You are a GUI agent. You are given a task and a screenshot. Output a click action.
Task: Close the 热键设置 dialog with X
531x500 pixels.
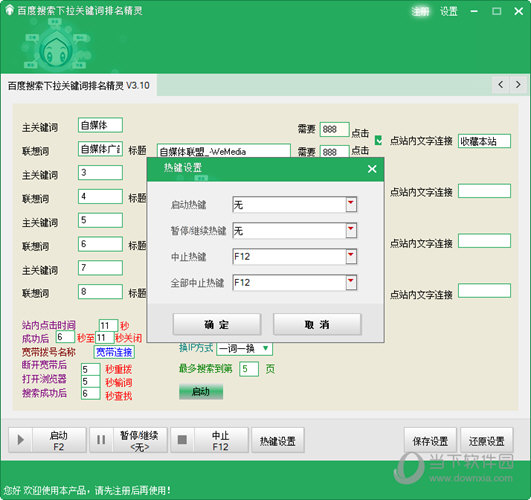[x=372, y=169]
